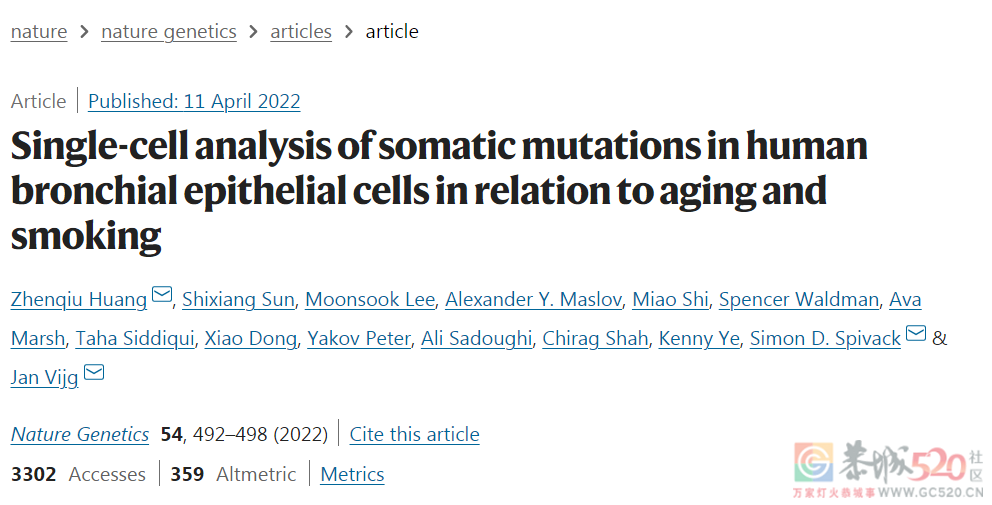Open the Spencer Waldman author link
Image resolution: width=992 pixels, height=505 pixels.
click(798, 299)
